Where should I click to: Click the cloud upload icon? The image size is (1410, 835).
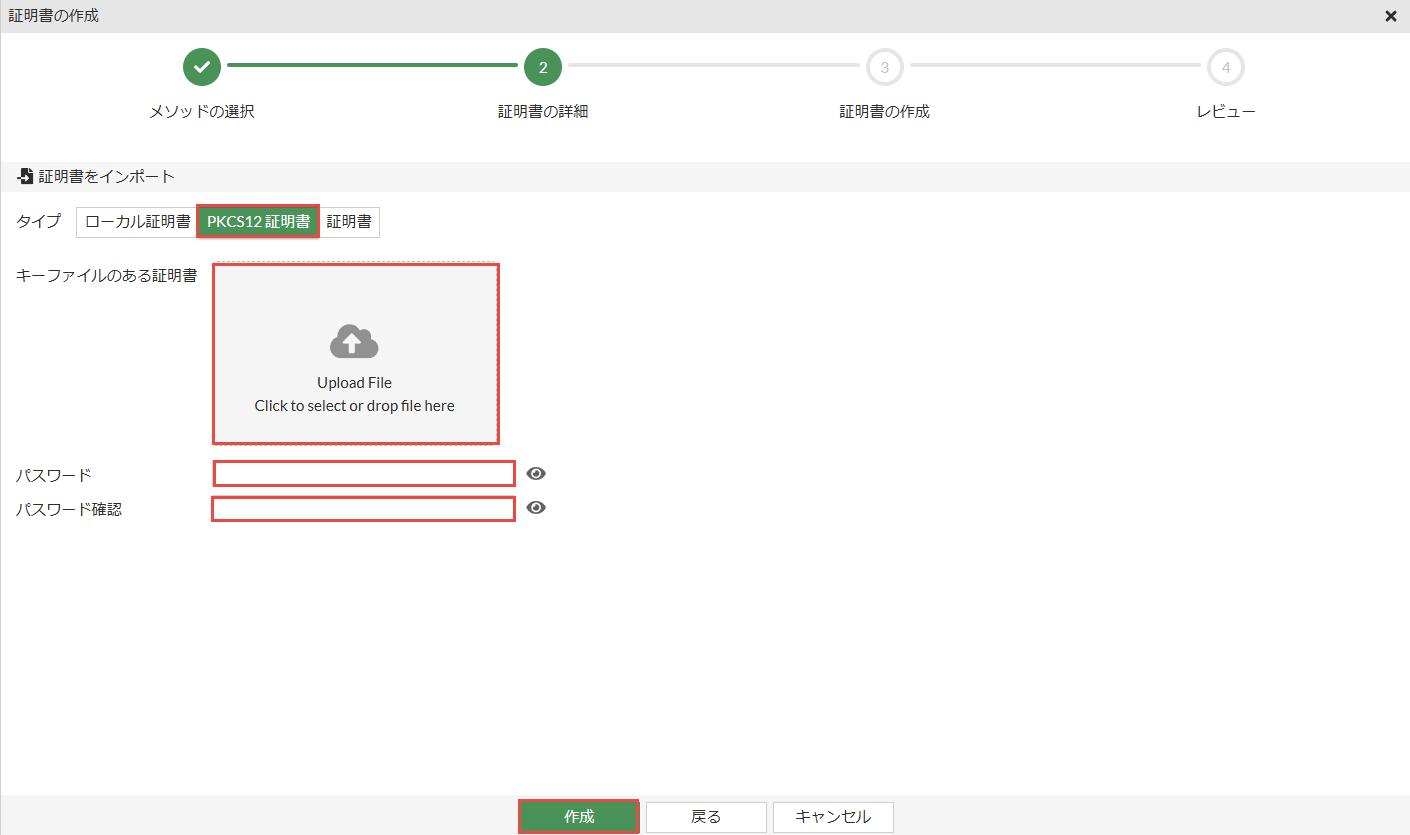(x=354, y=342)
